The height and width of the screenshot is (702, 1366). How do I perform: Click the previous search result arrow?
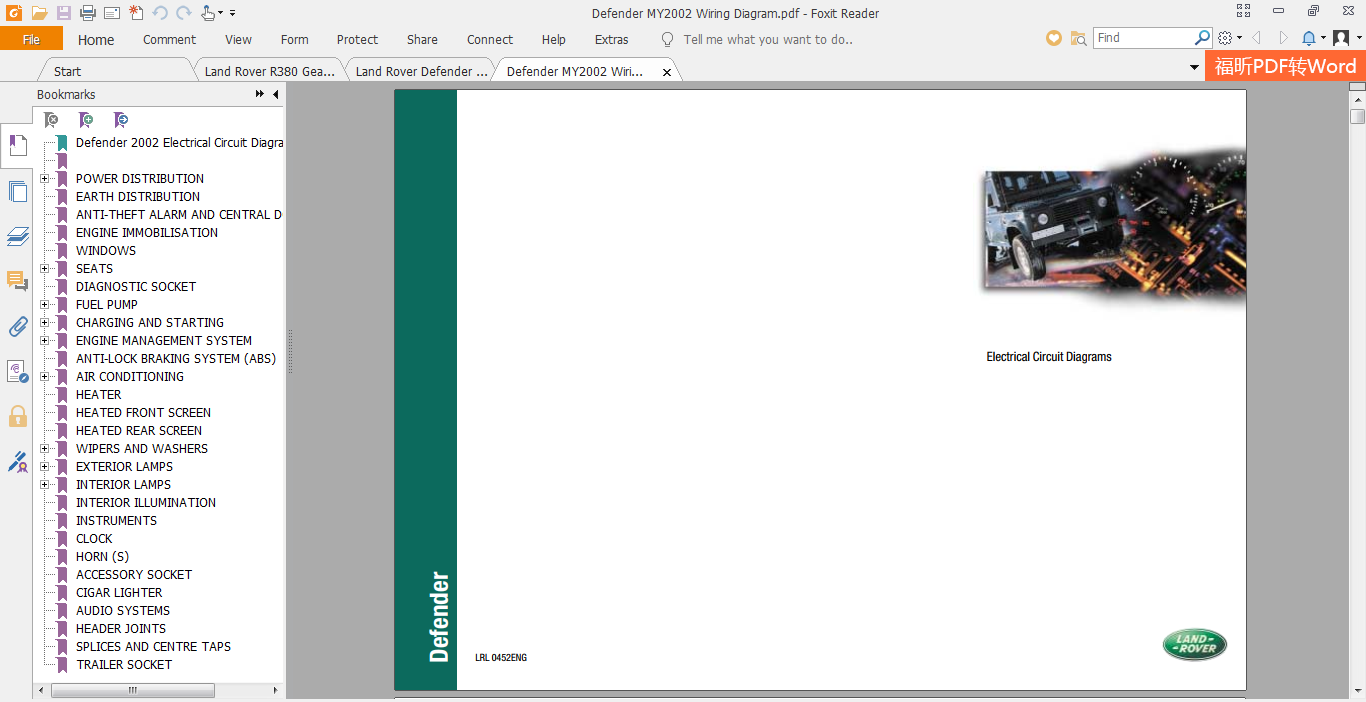click(x=1257, y=38)
